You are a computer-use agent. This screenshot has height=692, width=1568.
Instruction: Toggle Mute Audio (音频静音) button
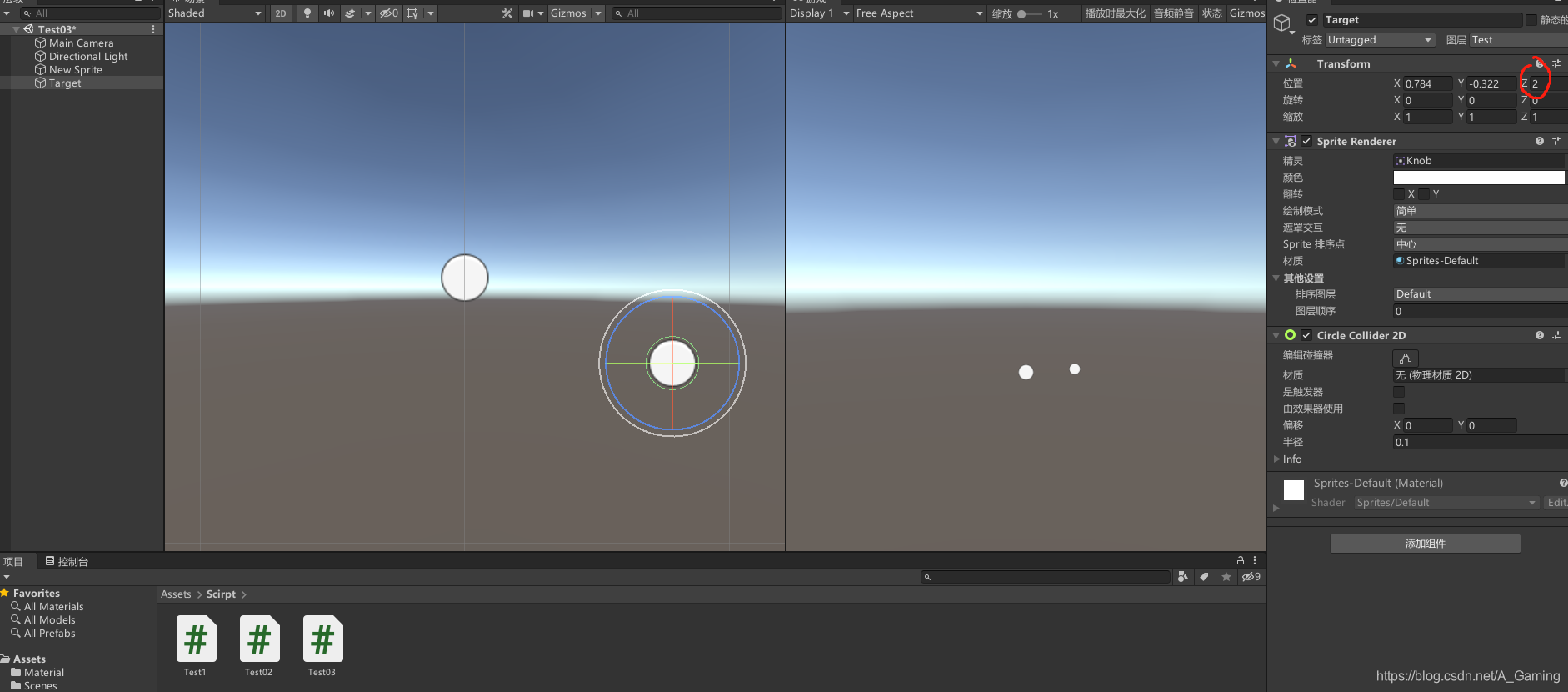[1173, 13]
